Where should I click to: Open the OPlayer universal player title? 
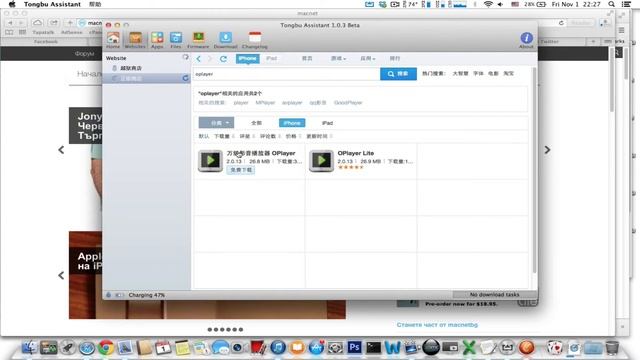pyautogui.click(x=261, y=153)
